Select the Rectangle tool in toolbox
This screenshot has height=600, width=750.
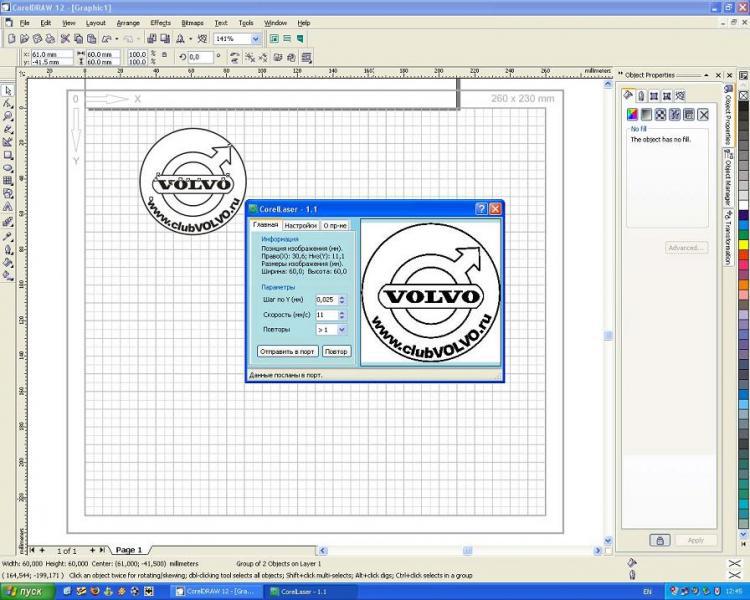click(8, 155)
